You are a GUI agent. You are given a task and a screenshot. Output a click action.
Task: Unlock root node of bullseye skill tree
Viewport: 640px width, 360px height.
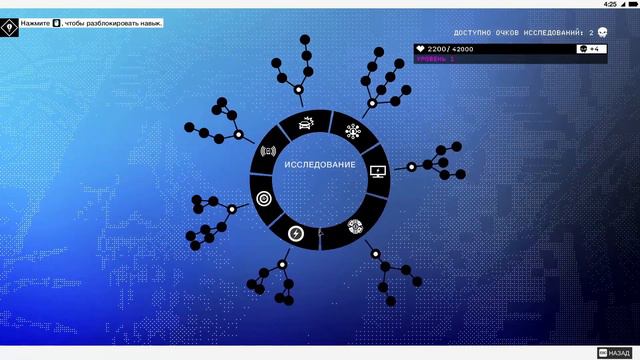(232, 209)
